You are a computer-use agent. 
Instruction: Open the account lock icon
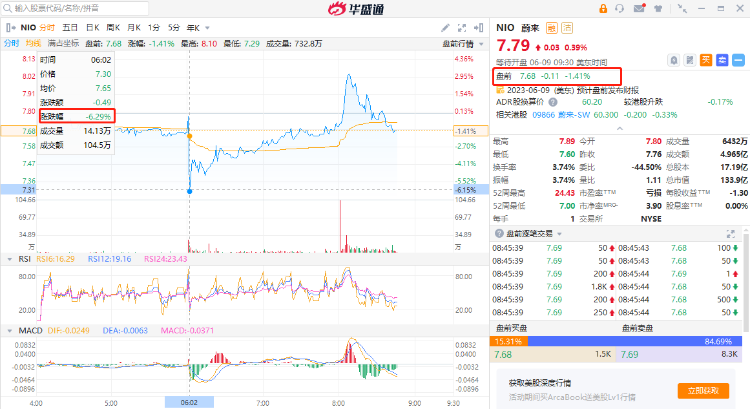[603, 9]
